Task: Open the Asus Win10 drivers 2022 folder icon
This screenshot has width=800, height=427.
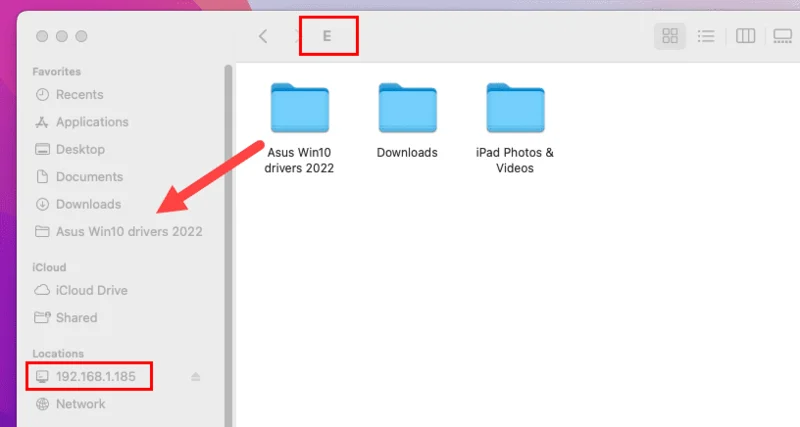Action: click(299, 107)
